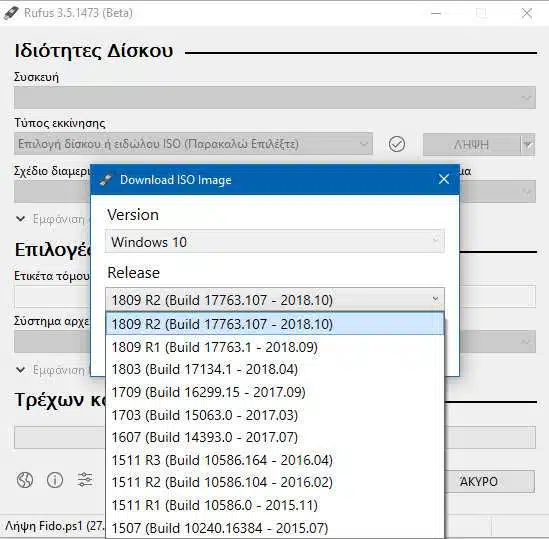The height and width of the screenshot is (539, 549).
Task: Open the Rufus info (i) icon
Action: pos(55,480)
